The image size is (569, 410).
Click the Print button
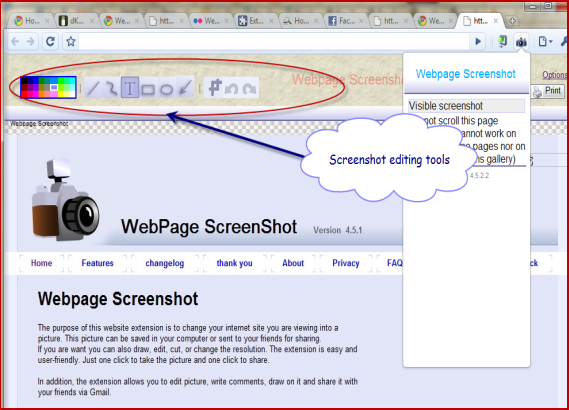click(548, 91)
